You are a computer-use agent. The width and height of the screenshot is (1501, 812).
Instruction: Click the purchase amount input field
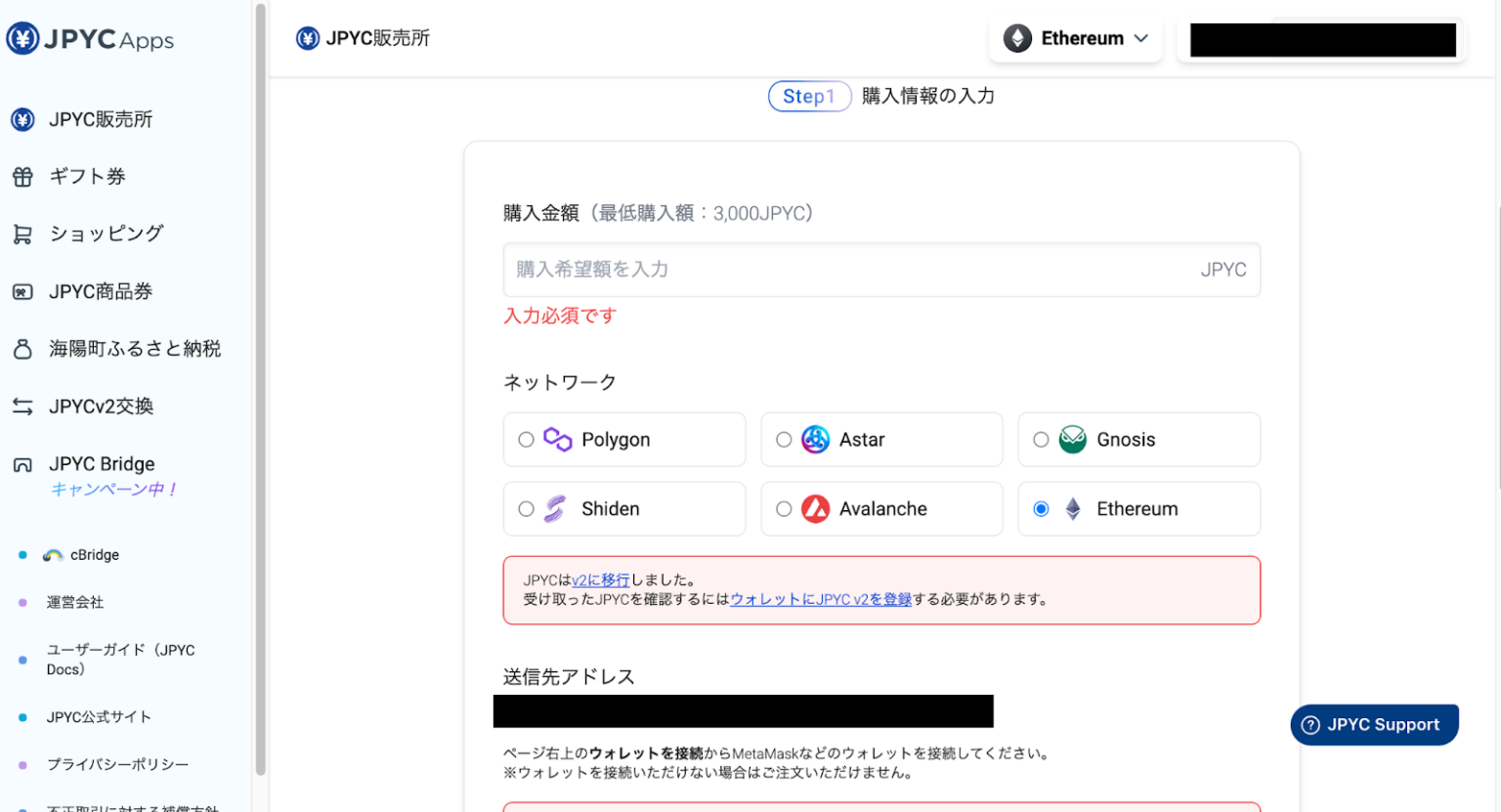pos(881,270)
